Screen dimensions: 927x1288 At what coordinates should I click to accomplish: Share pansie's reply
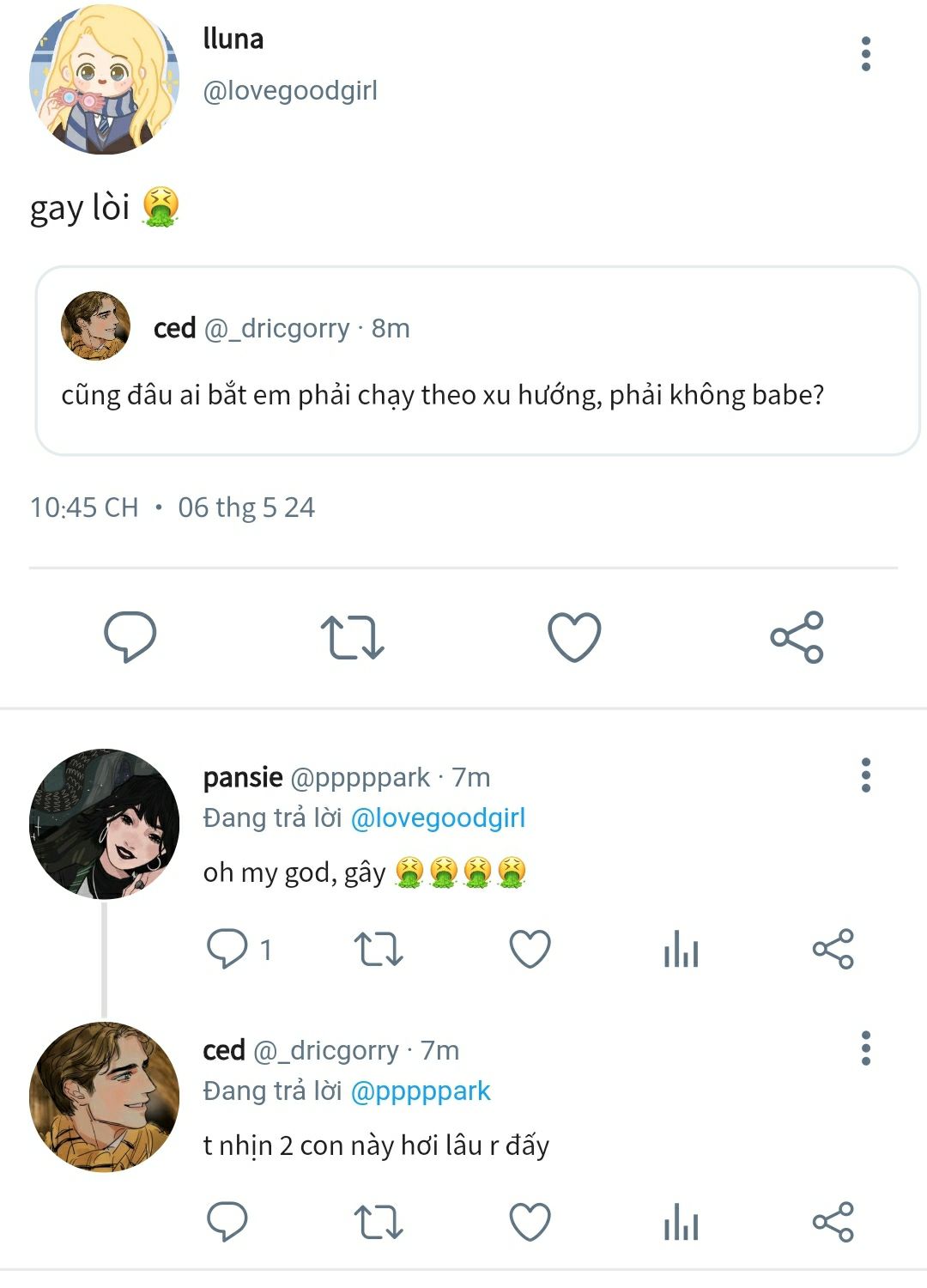pos(833,949)
